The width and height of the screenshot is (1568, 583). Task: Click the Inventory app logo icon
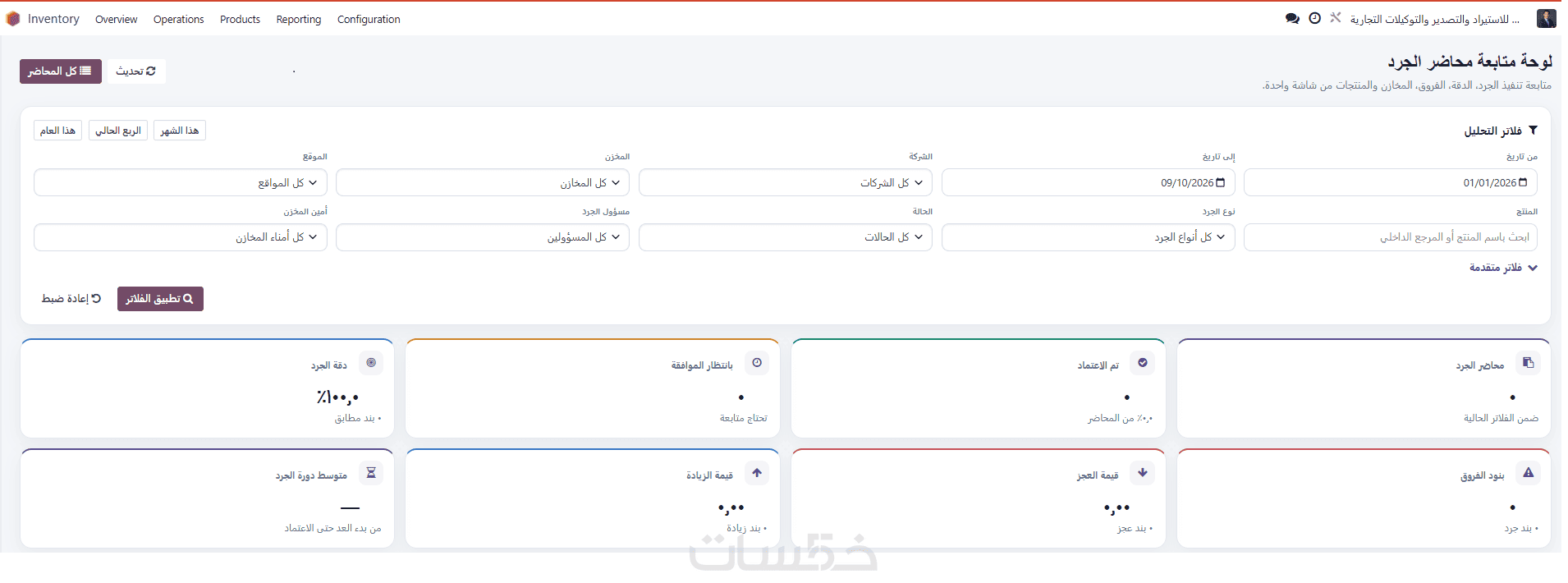pos(13,19)
